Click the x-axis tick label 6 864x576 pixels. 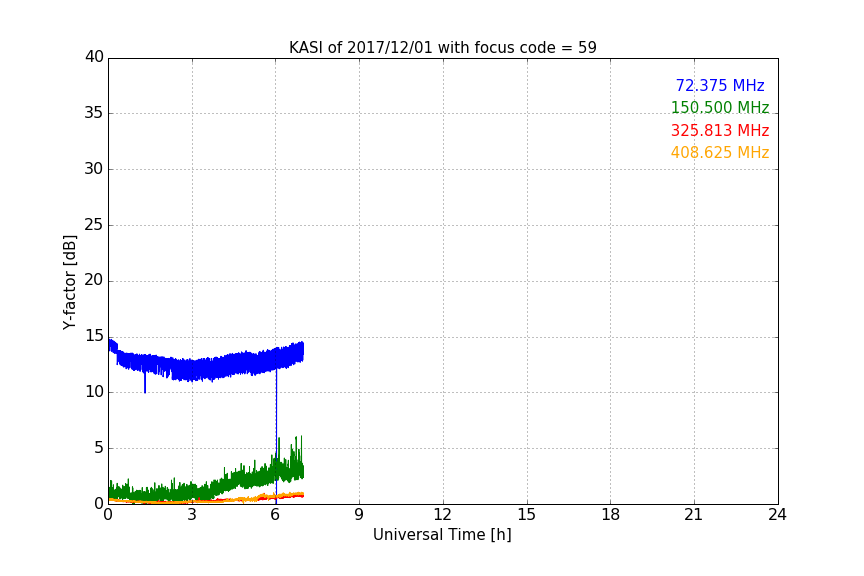[275, 515]
